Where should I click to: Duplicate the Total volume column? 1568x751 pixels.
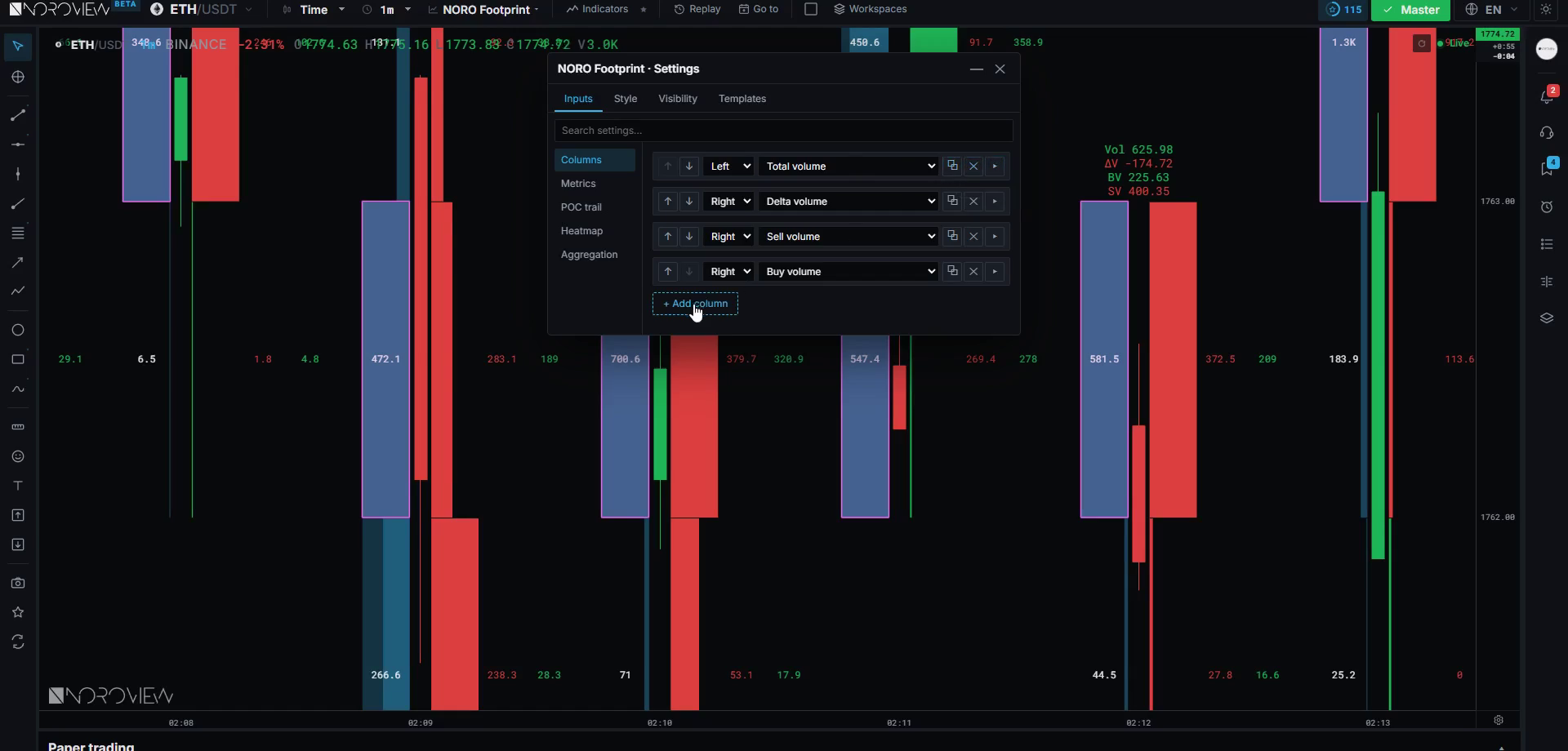coord(952,166)
